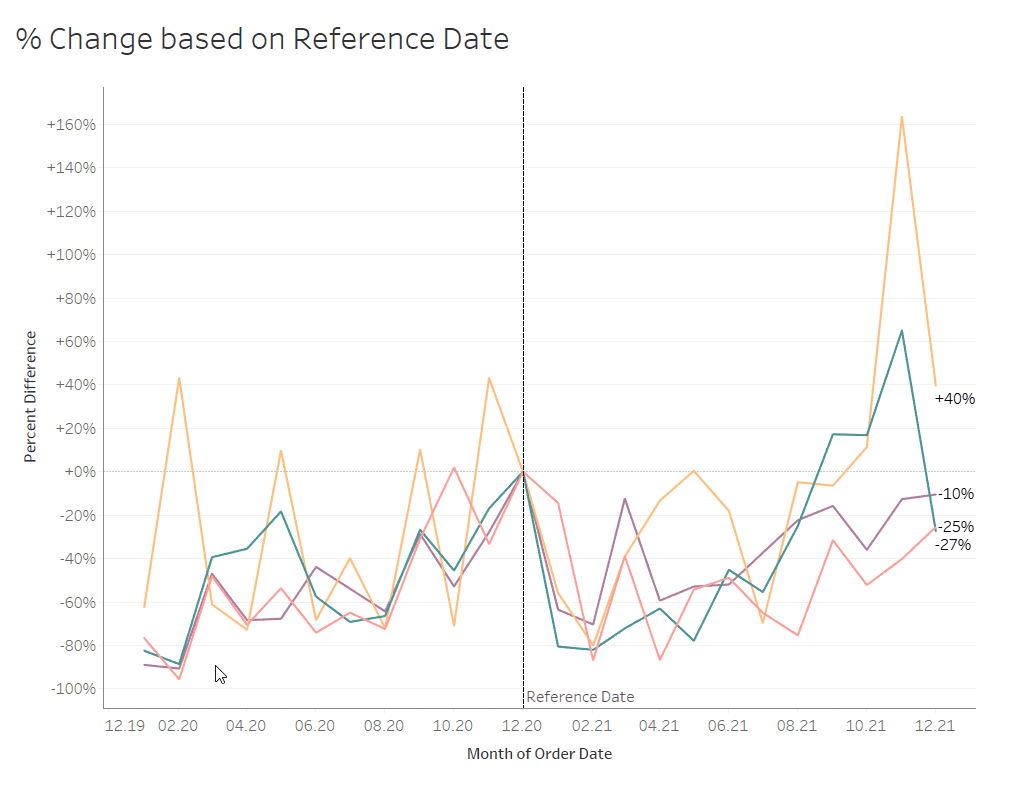The width and height of the screenshot is (1010, 786).
Task: Pick the 06.21 month label
Action: point(728,726)
